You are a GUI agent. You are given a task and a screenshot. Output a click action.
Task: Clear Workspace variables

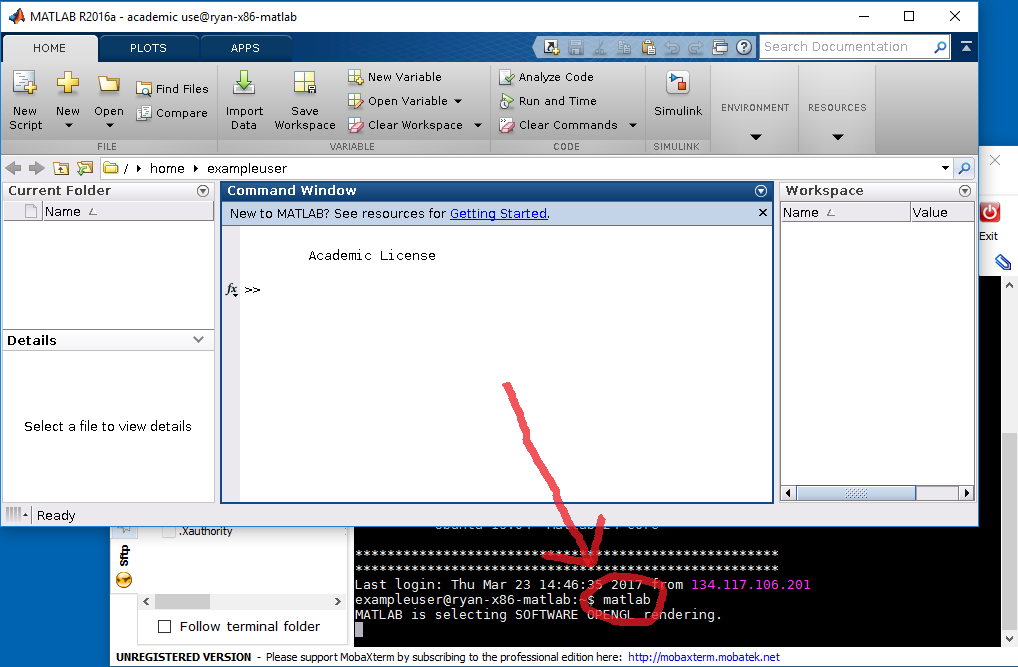(405, 125)
